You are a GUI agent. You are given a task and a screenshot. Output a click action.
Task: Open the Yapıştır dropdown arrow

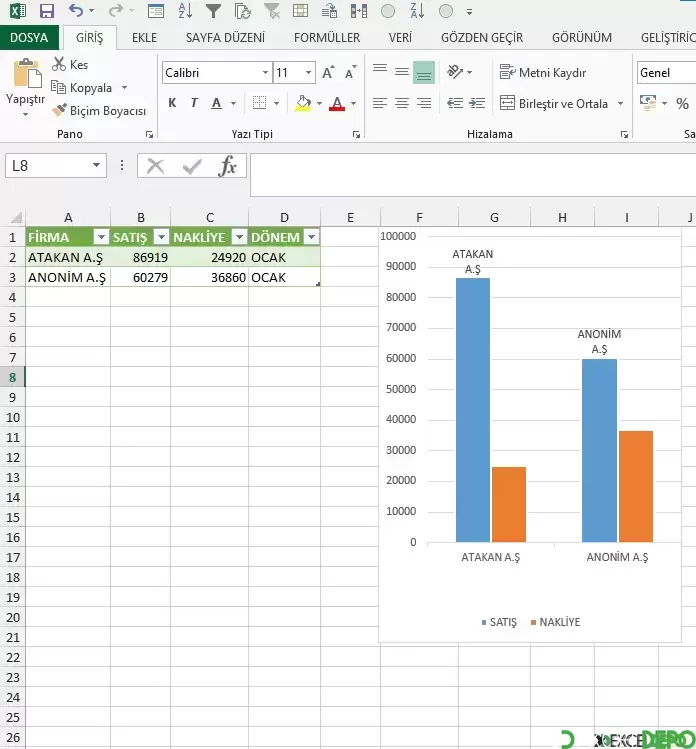(25, 114)
